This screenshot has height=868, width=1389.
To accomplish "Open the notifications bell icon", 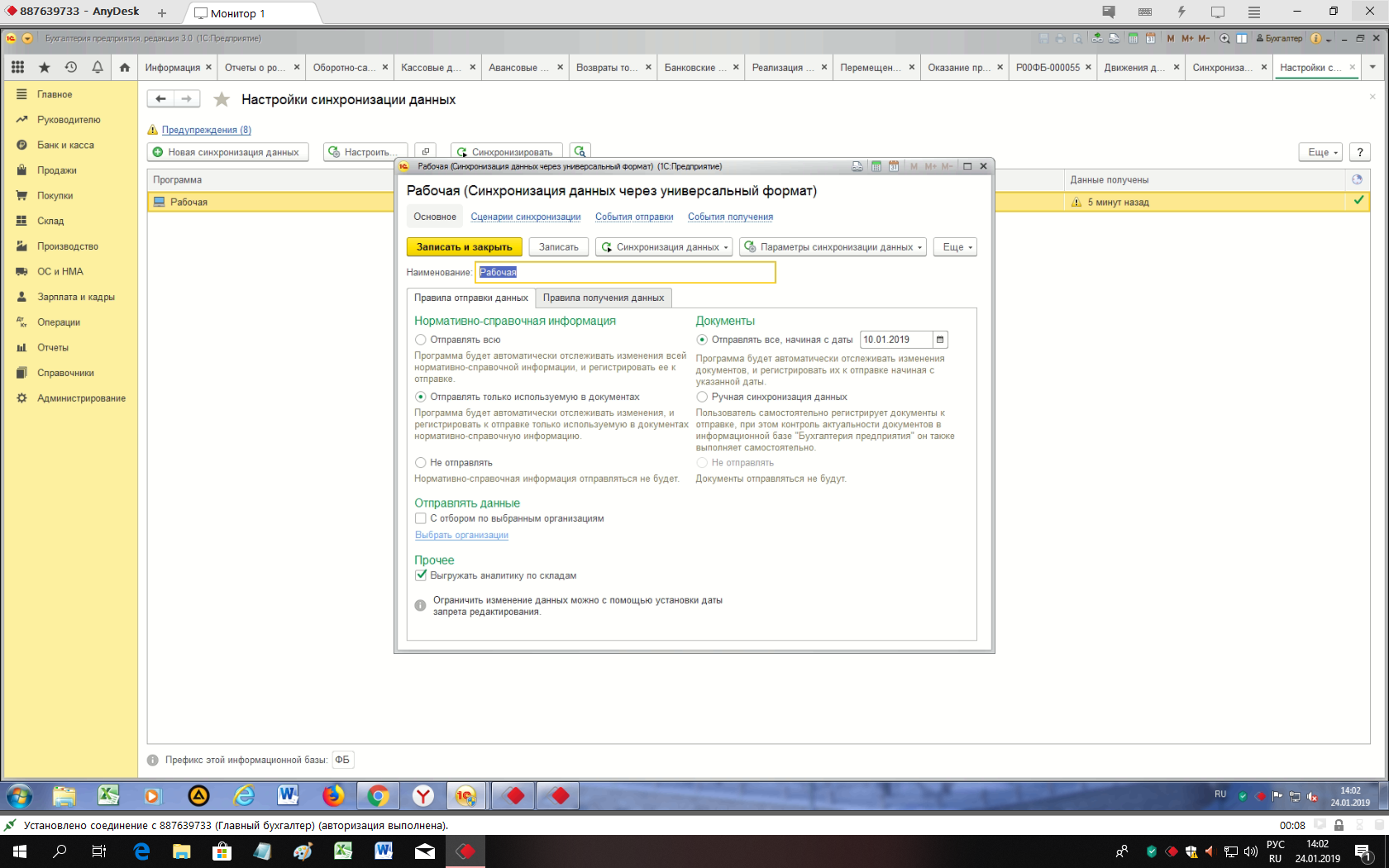I will 98,67.
